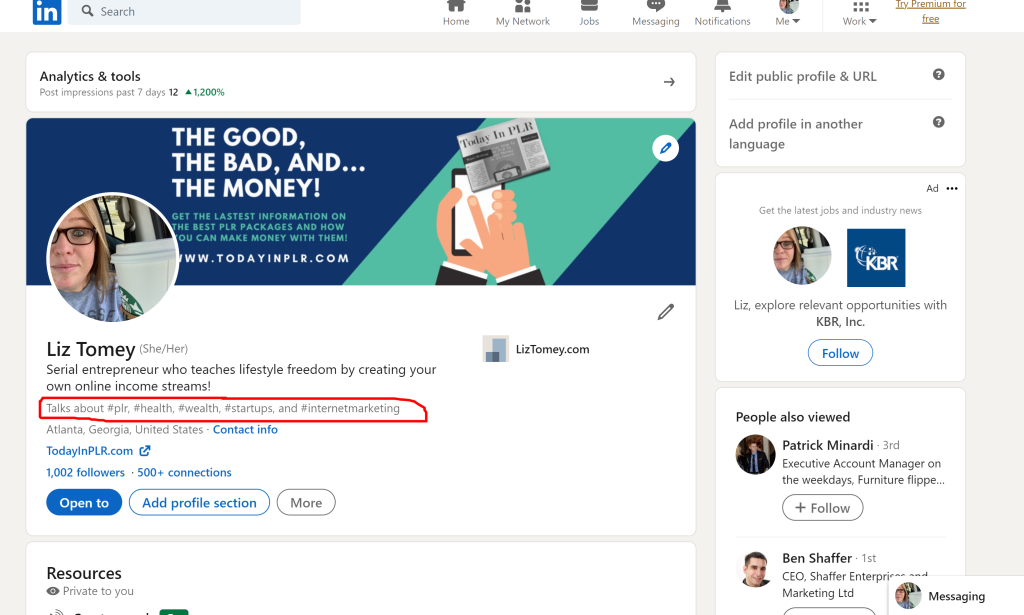Click the 'Talks about #plr' hashtags line
This screenshot has width=1024, height=615.
223,408
